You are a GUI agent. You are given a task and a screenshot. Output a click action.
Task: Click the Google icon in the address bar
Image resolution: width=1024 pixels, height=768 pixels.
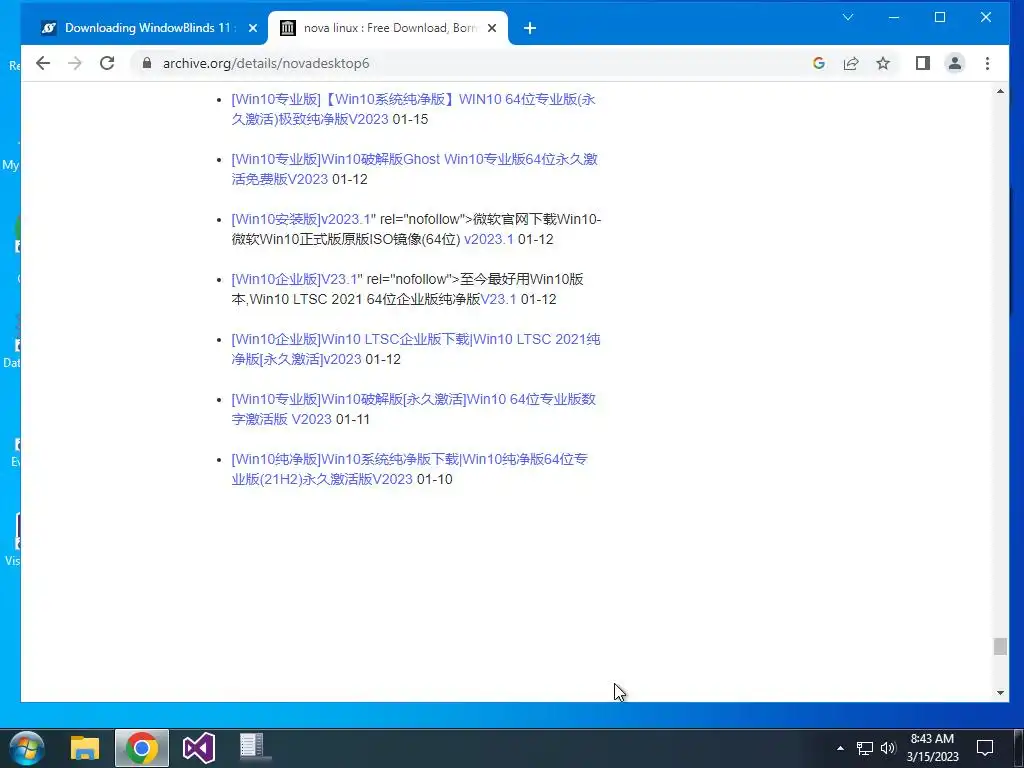[x=819, y=63]
